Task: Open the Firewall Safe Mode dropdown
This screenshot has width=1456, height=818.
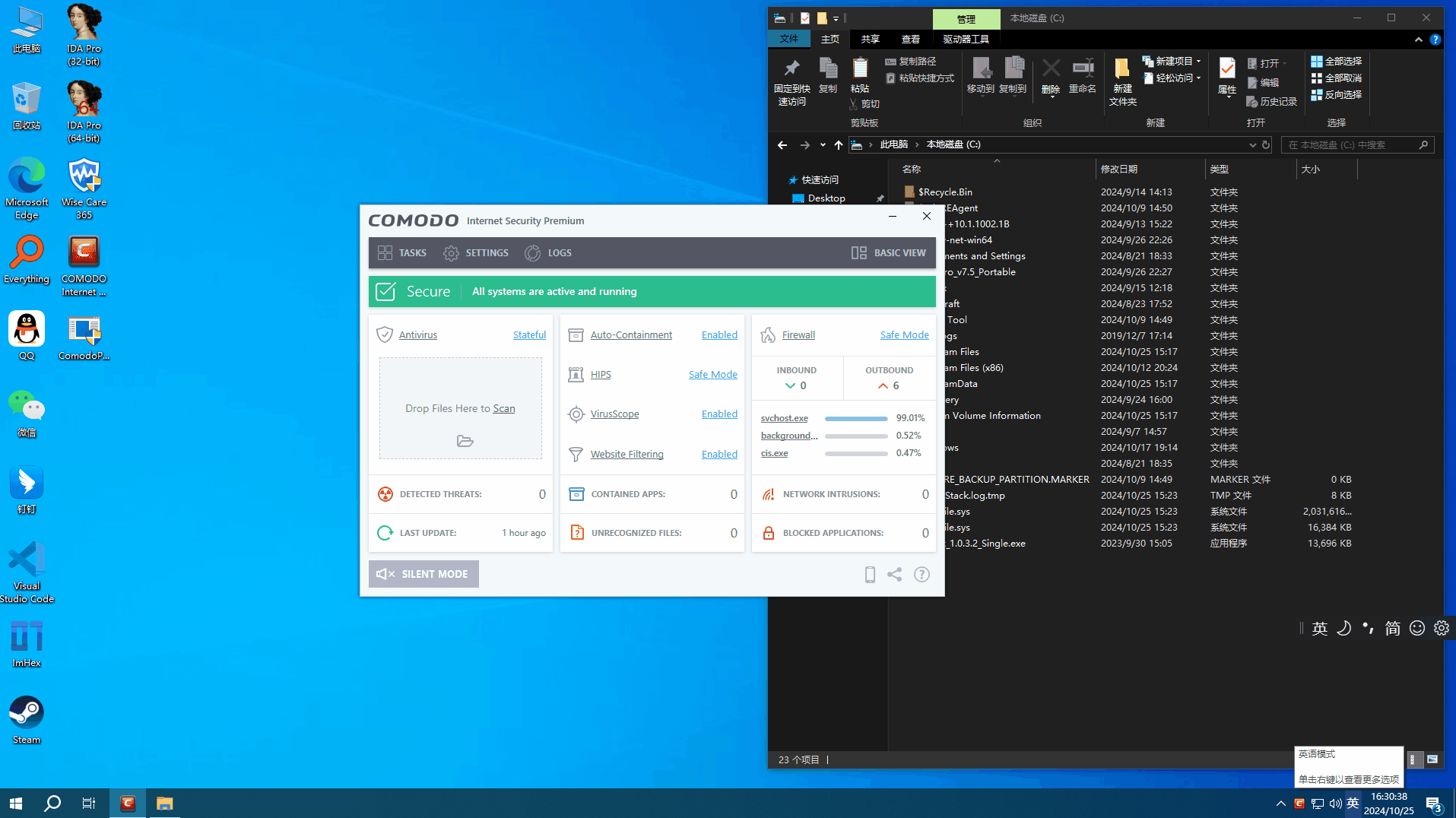Action: [904, 335]
